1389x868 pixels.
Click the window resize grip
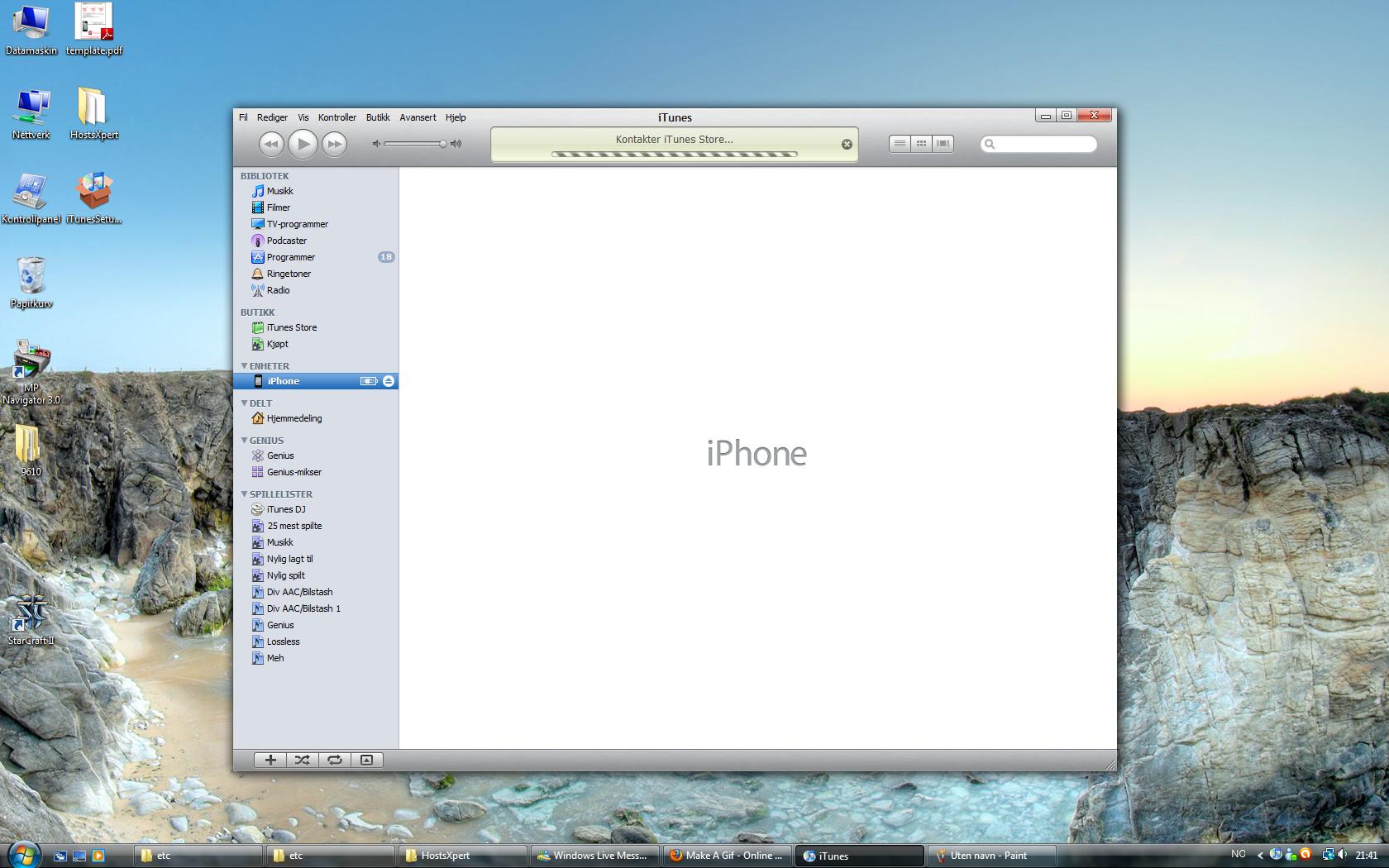point(1110,765)
